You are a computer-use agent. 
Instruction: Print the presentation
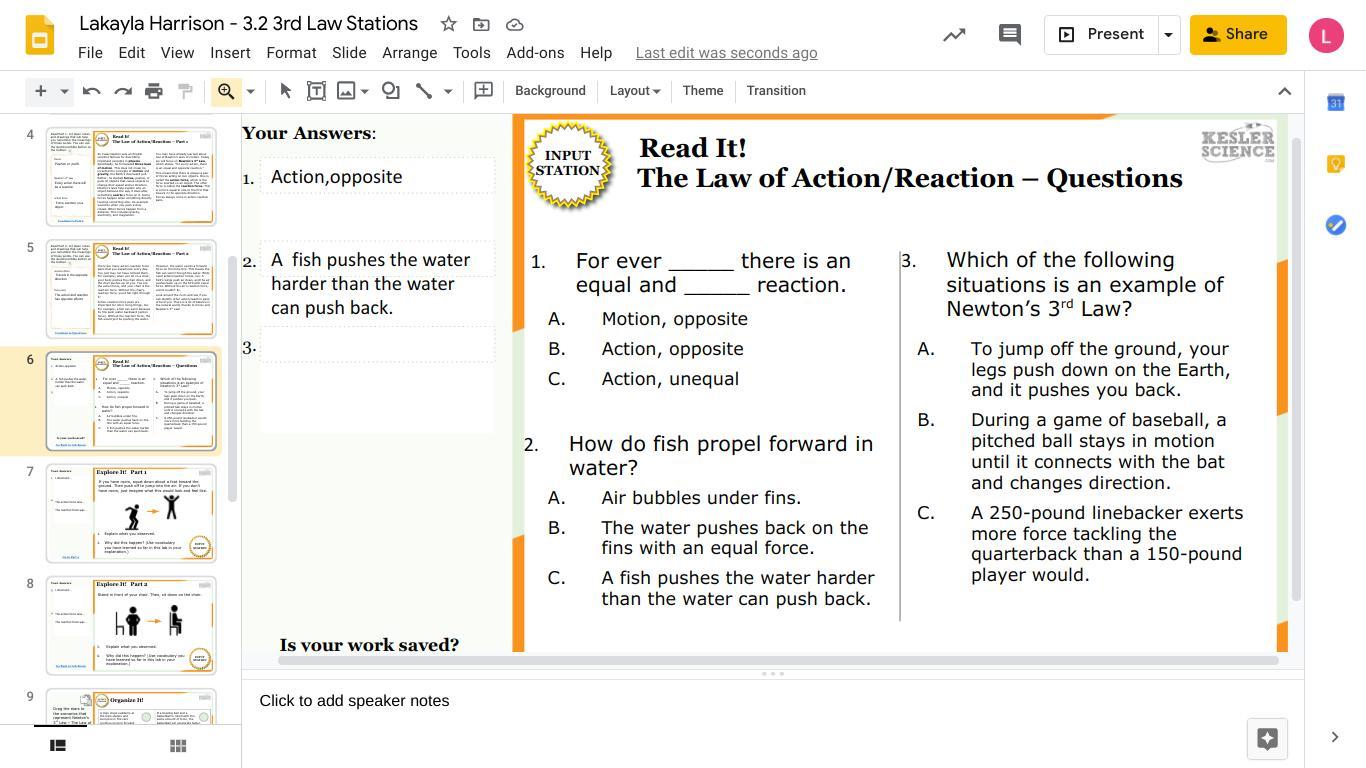[153, 91]
